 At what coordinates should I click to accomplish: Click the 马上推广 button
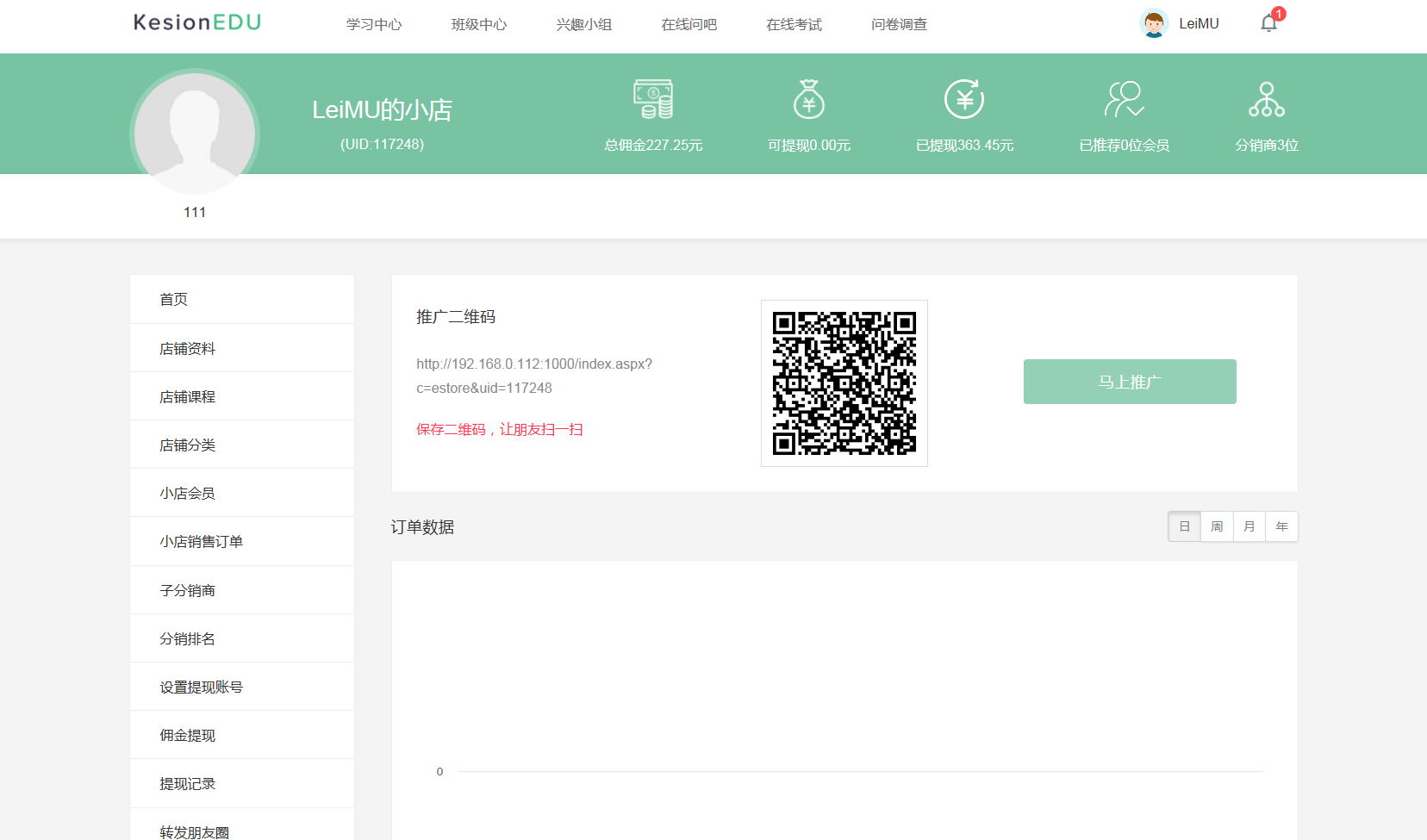[1130, 382]
